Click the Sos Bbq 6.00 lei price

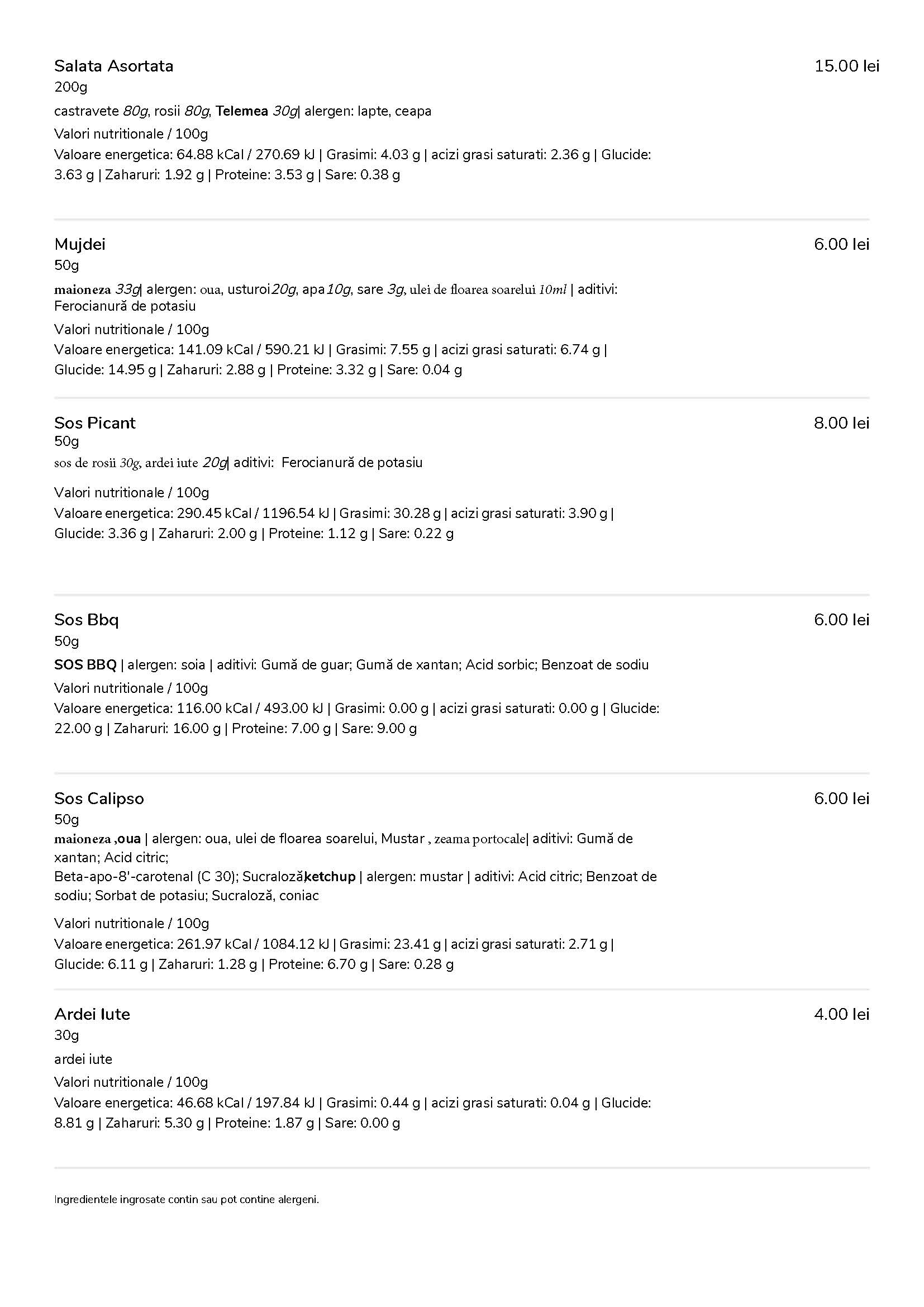pyautogui.click(x=841, y=619)
